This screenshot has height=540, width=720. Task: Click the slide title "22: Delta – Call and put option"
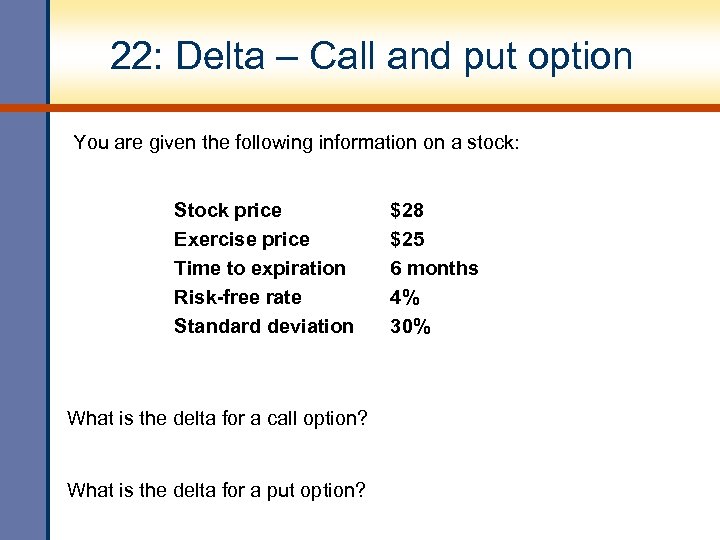point(371,56)
